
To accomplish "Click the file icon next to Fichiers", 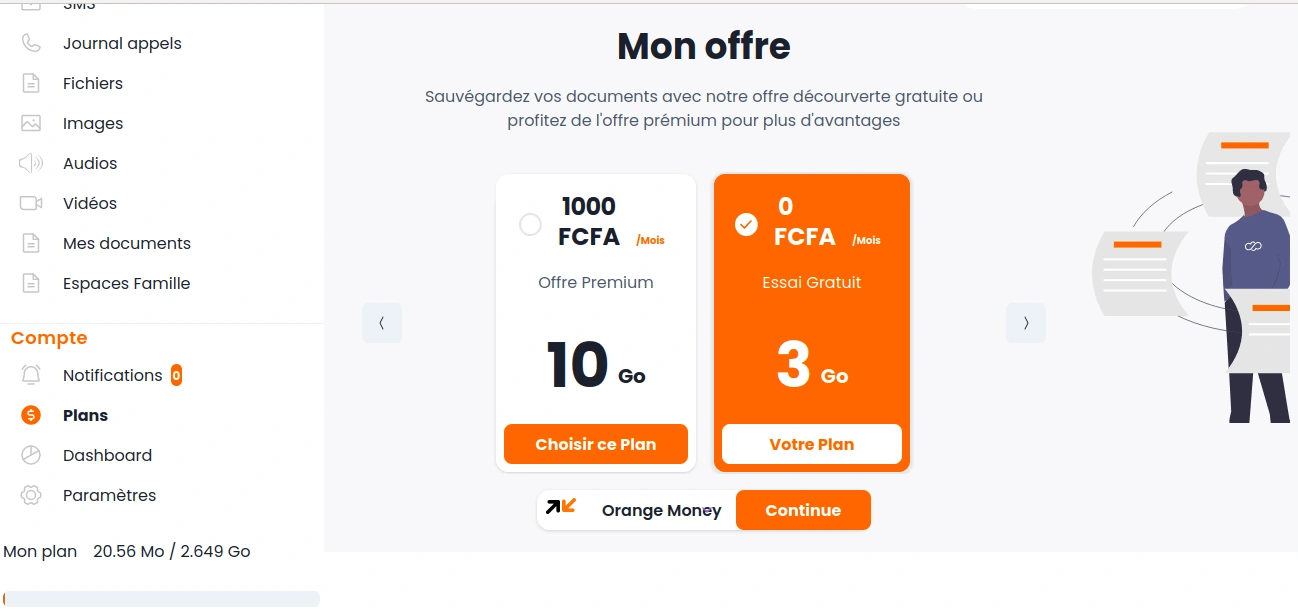I will [31, 84].
